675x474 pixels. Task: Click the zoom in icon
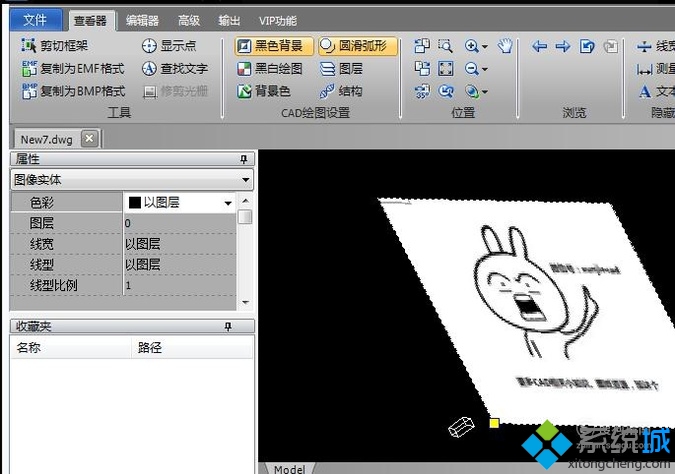point(471,46)
